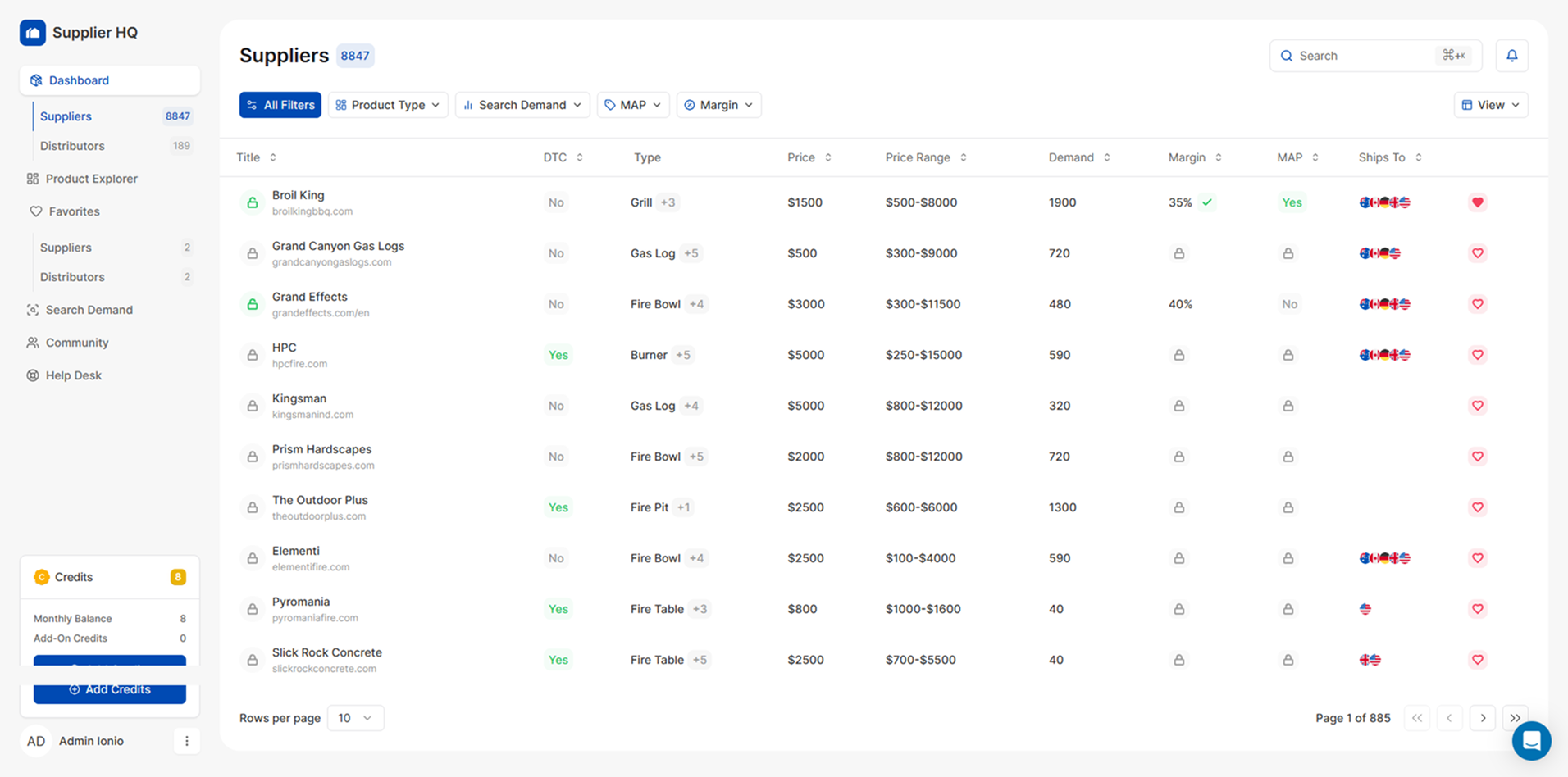The image size is (1568, 777).
Task: Click the lock icon beside Pyromania title
Action: tap(253, 609)
